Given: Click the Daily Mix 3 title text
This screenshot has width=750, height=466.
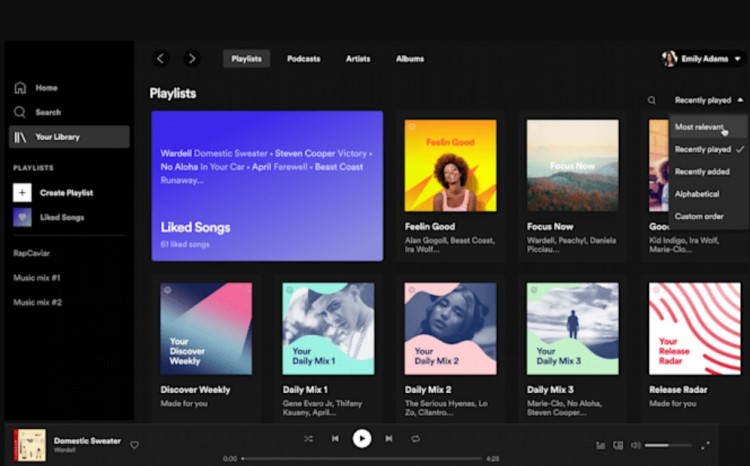Looking at the screenshot, I should 550,389.
